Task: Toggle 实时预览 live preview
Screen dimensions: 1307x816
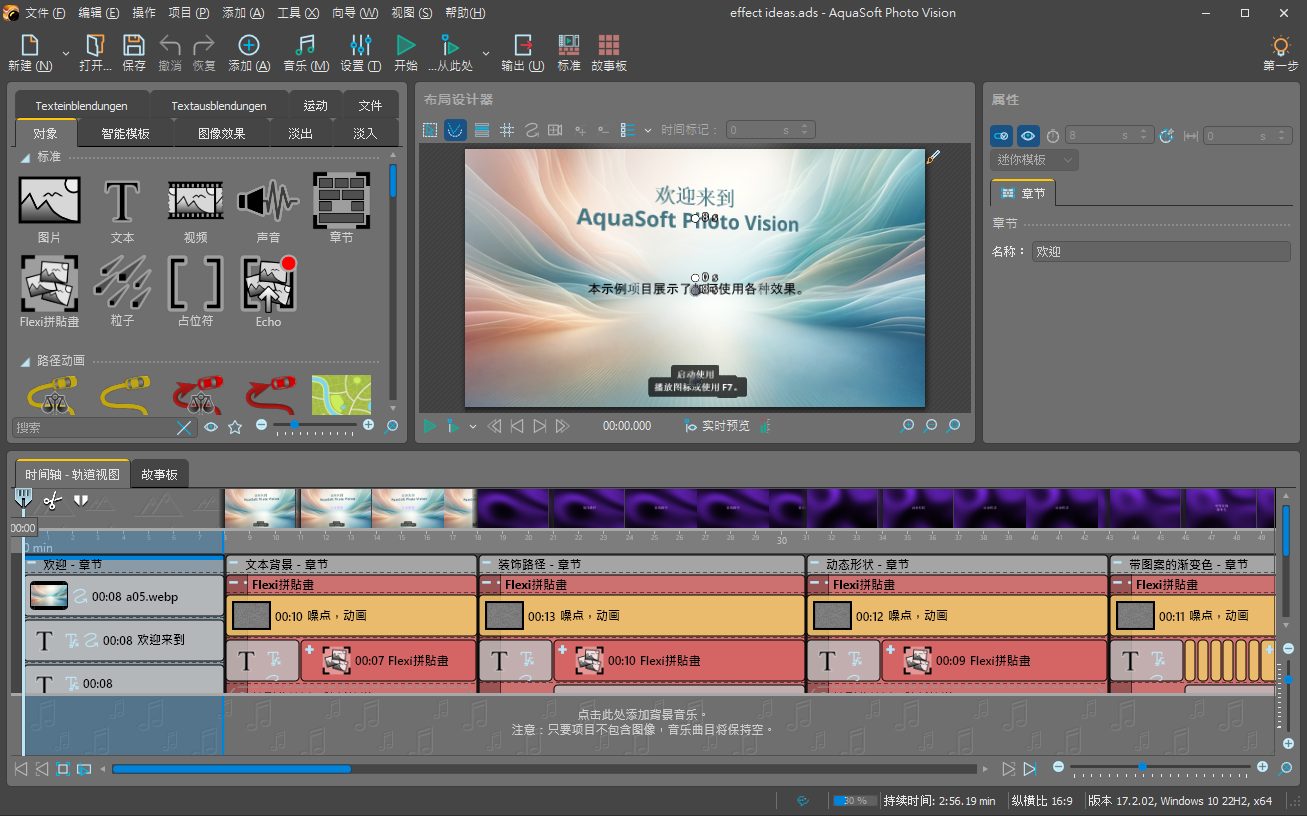Action: 717,426
